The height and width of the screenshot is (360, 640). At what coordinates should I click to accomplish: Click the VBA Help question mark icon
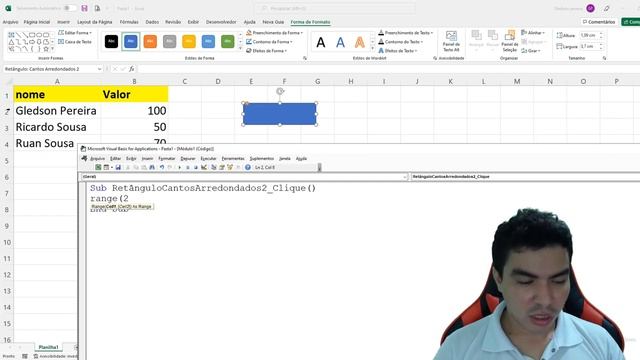point(248,167)
